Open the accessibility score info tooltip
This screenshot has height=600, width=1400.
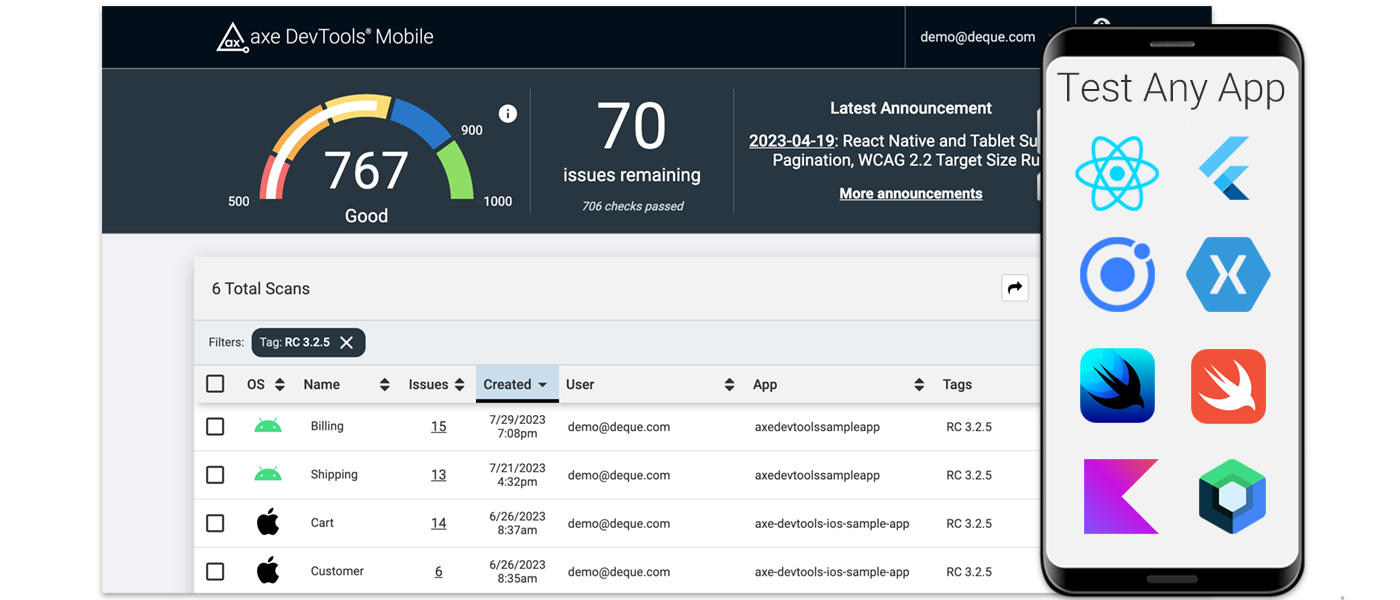(507, 113)
